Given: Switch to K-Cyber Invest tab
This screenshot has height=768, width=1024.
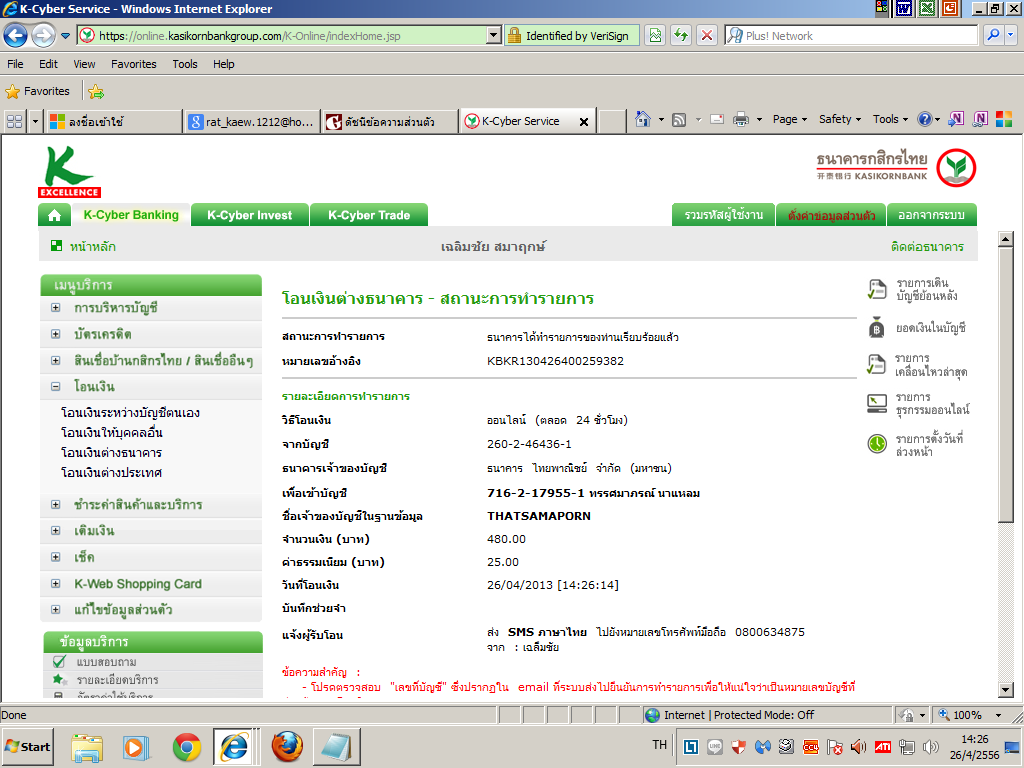Looking at the screenshot, I should click(x=249, y=215).
